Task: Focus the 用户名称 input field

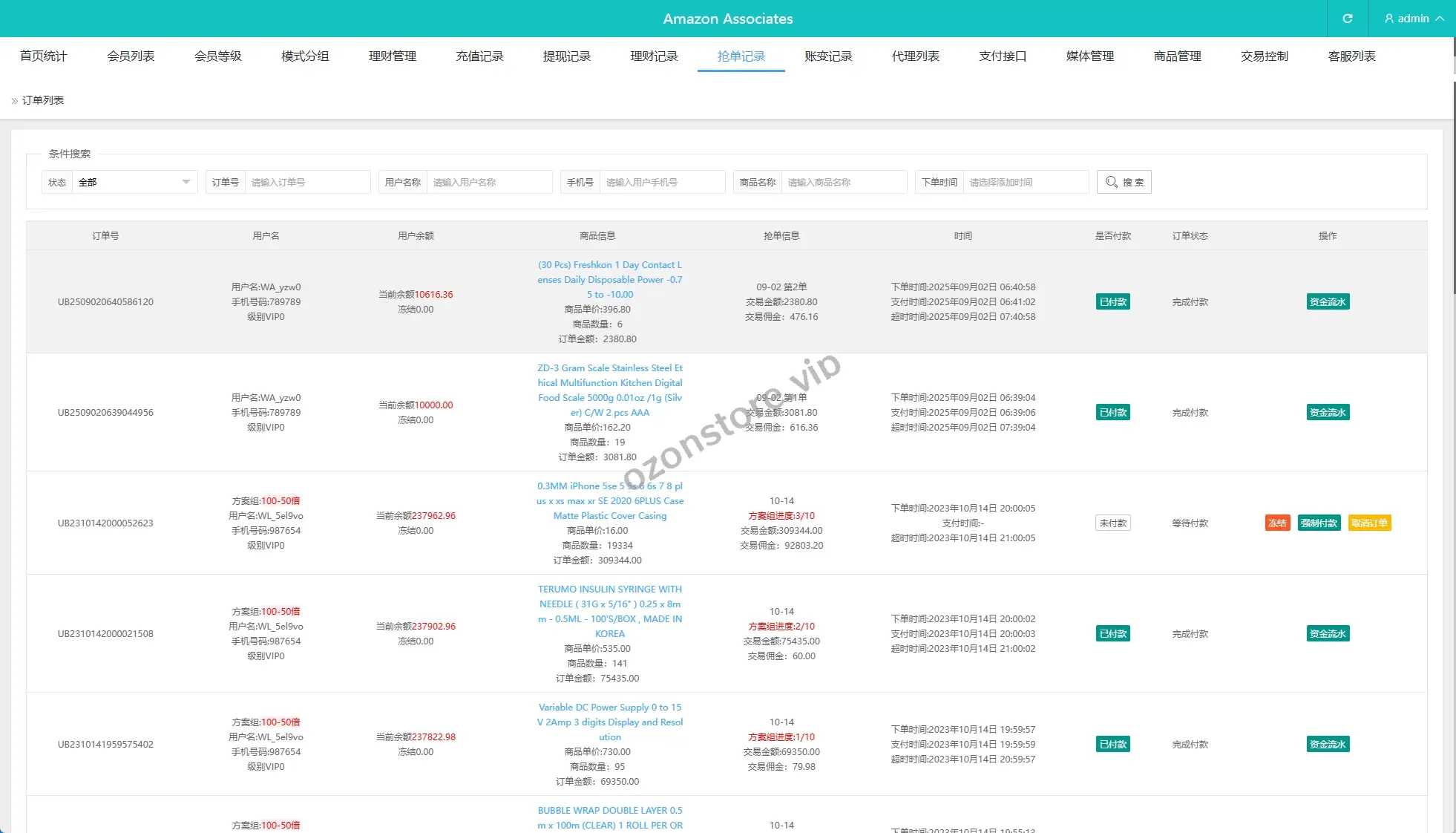Action: coord(488,182)
